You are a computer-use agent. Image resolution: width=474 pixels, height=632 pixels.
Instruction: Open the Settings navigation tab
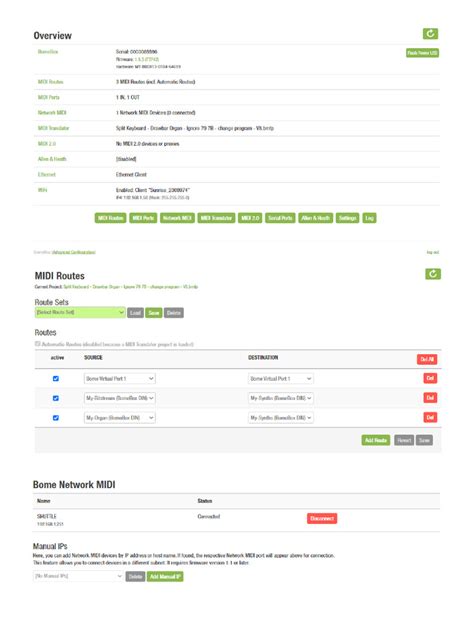coord(347,218)
